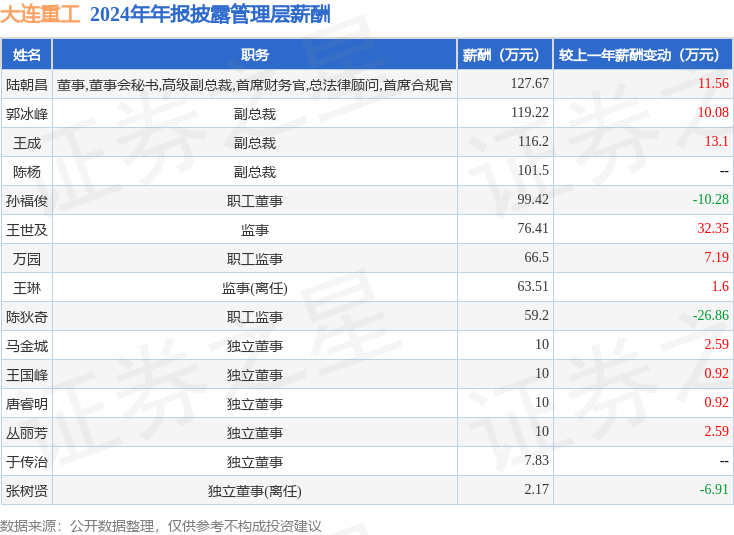734x535 pixels.
Task: Click the salary value 59.2
Action: point(536,315)
